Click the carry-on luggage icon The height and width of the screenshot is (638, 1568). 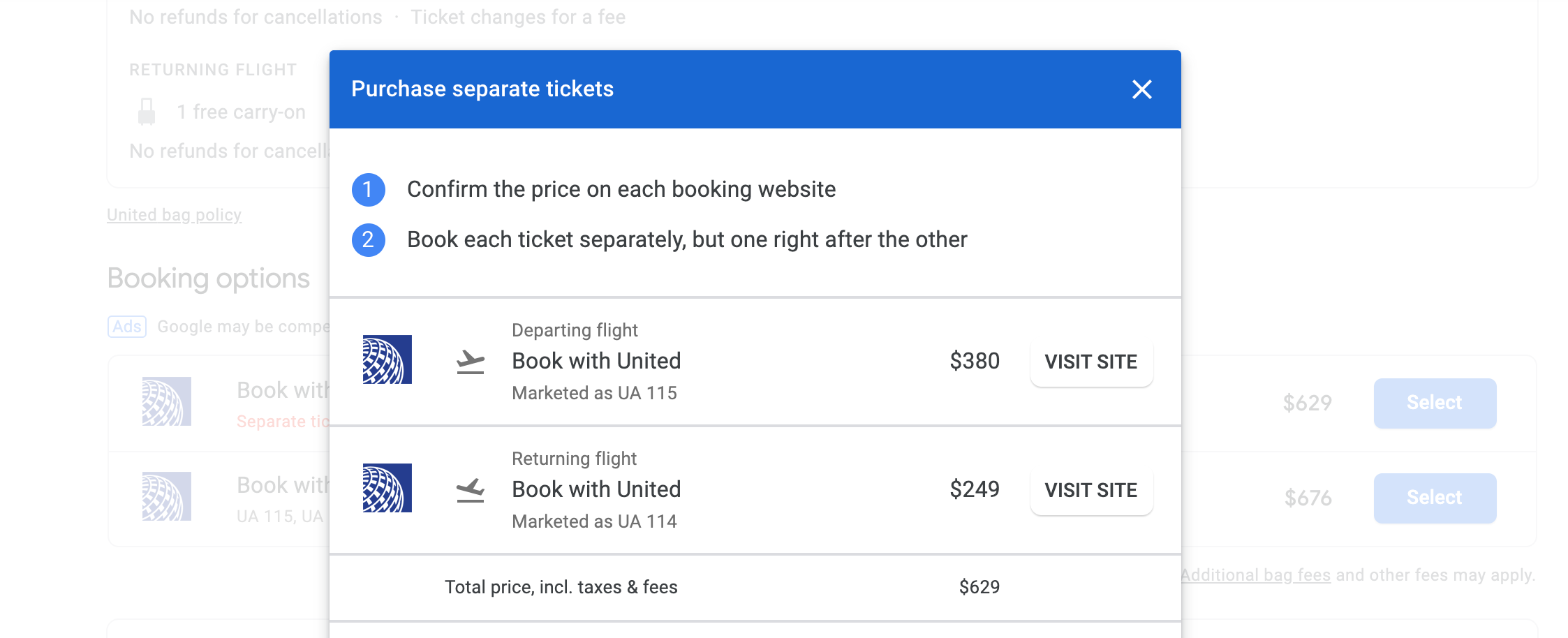147,112
